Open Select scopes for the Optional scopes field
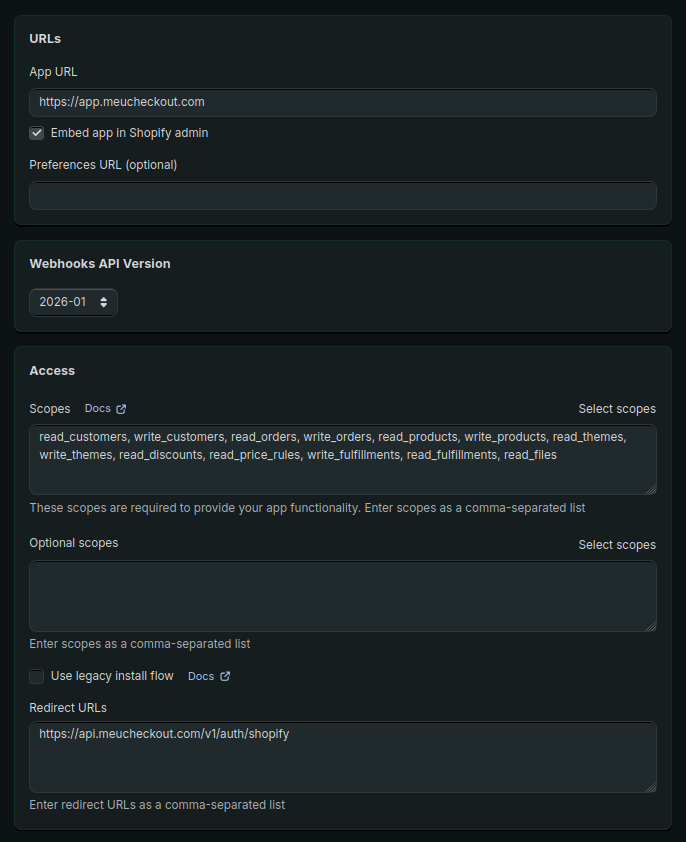Viewport: 686px width, 842px height. click(617, 545)
